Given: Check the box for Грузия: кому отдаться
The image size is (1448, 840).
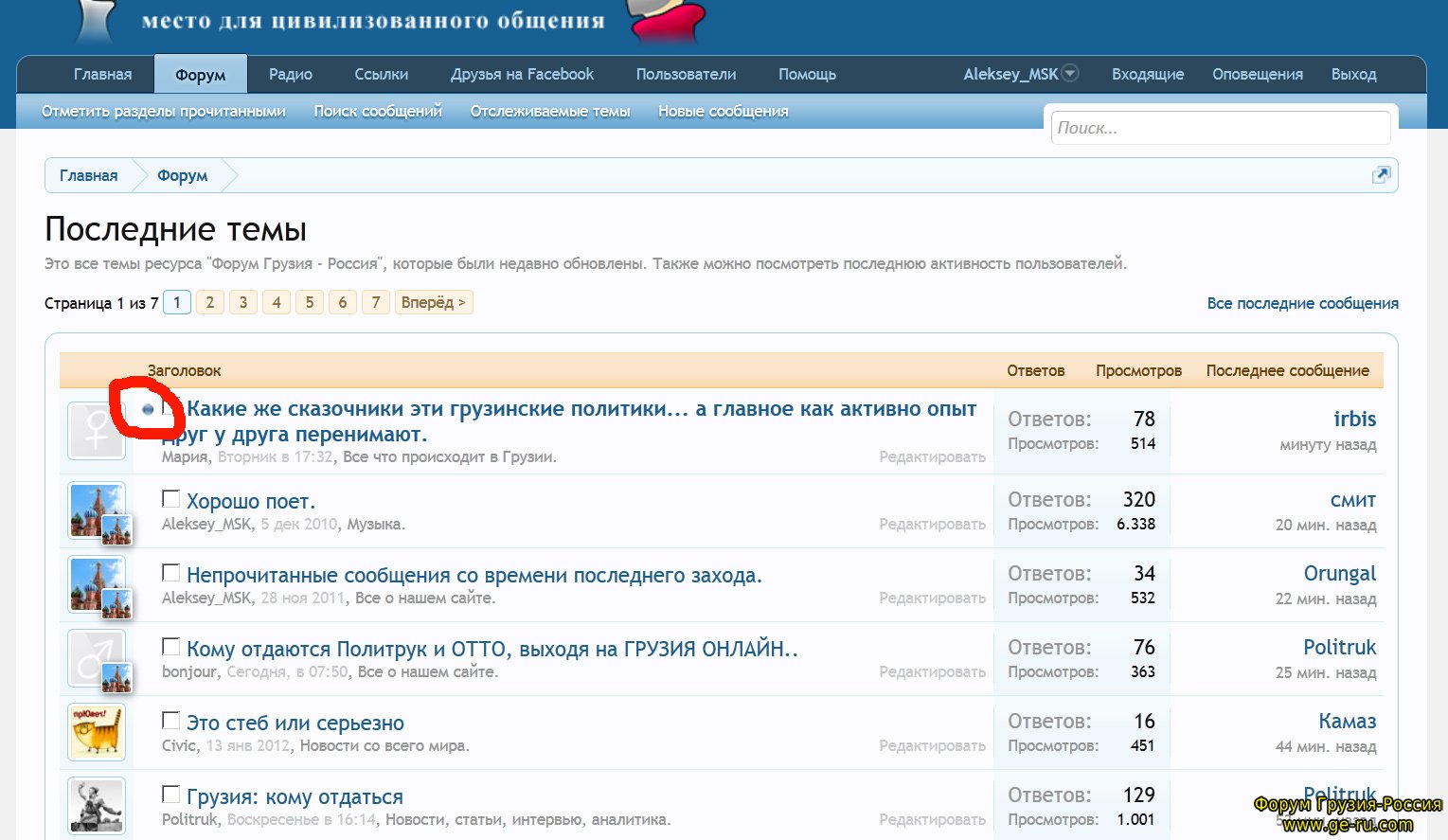Looking at the screenshot, I should [170, 795].
